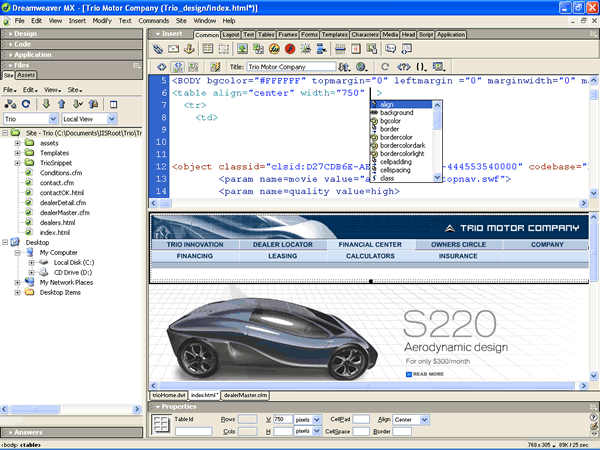Image resolution: width=600 pixels, height=450 pixels.
Task: Show Design view button
Action: 193,67
